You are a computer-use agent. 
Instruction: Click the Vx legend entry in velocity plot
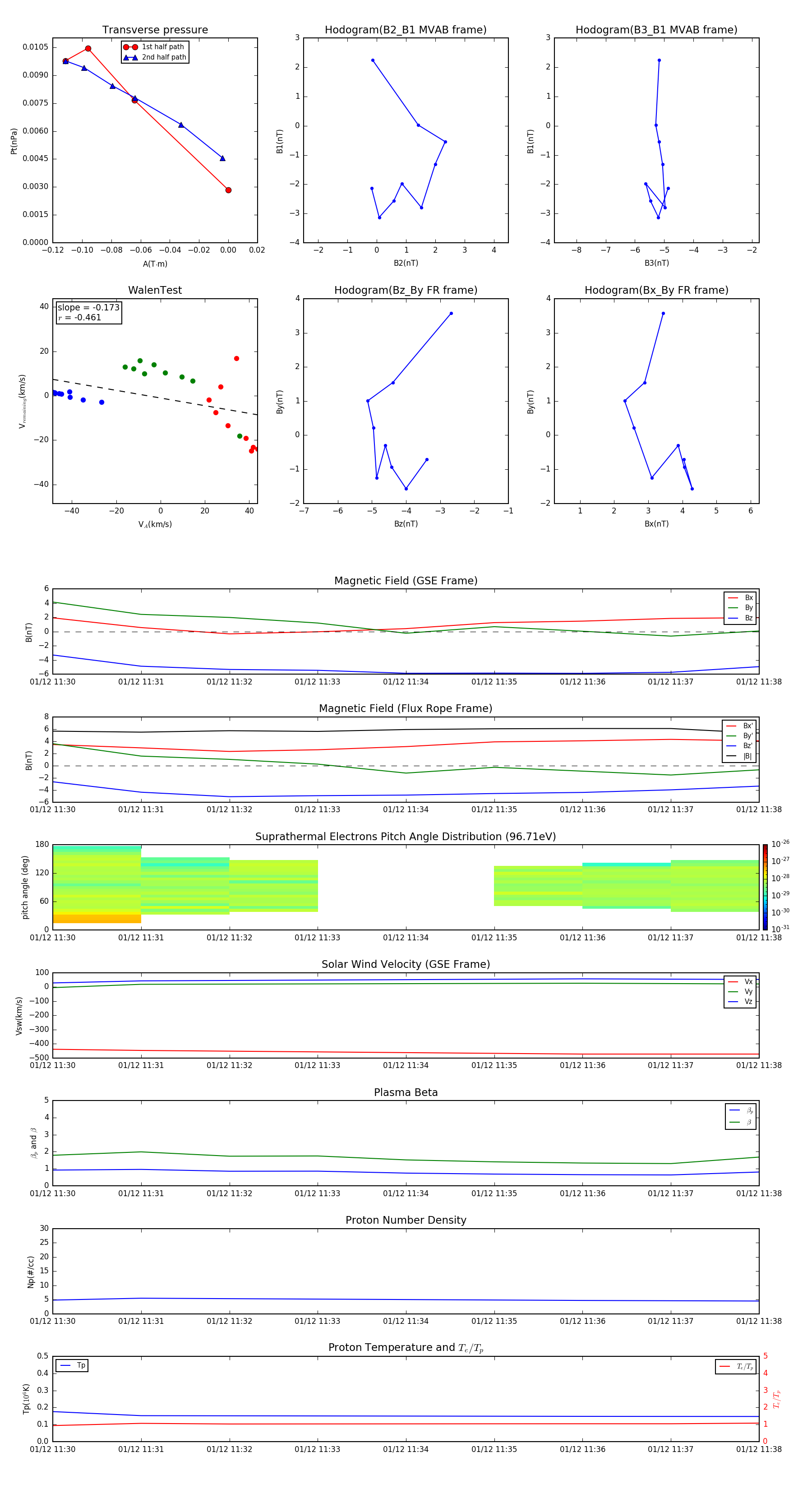[740, 981]
